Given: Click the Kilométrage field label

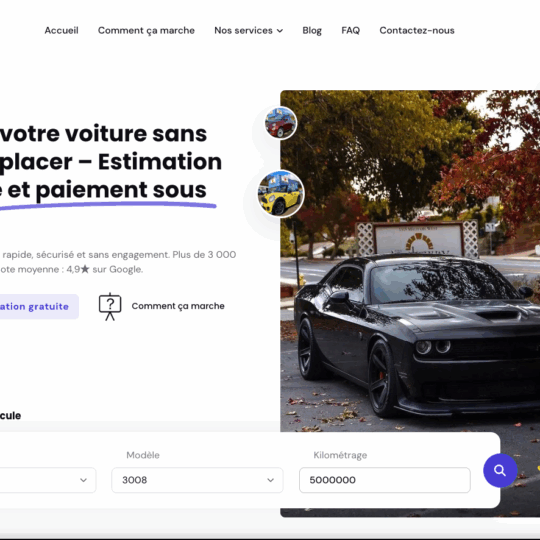Looking at the screenshot, I should point(340,455).
